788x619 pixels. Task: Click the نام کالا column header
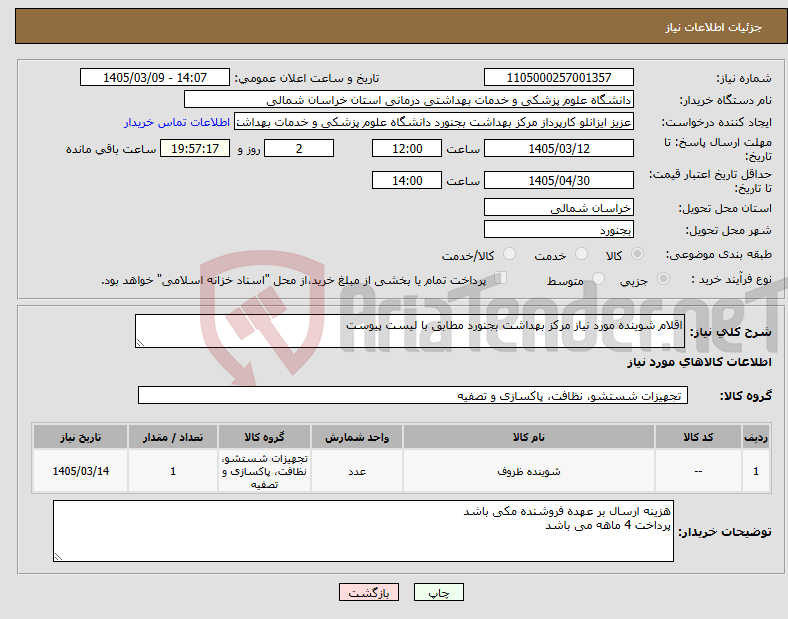pos(529,437)
